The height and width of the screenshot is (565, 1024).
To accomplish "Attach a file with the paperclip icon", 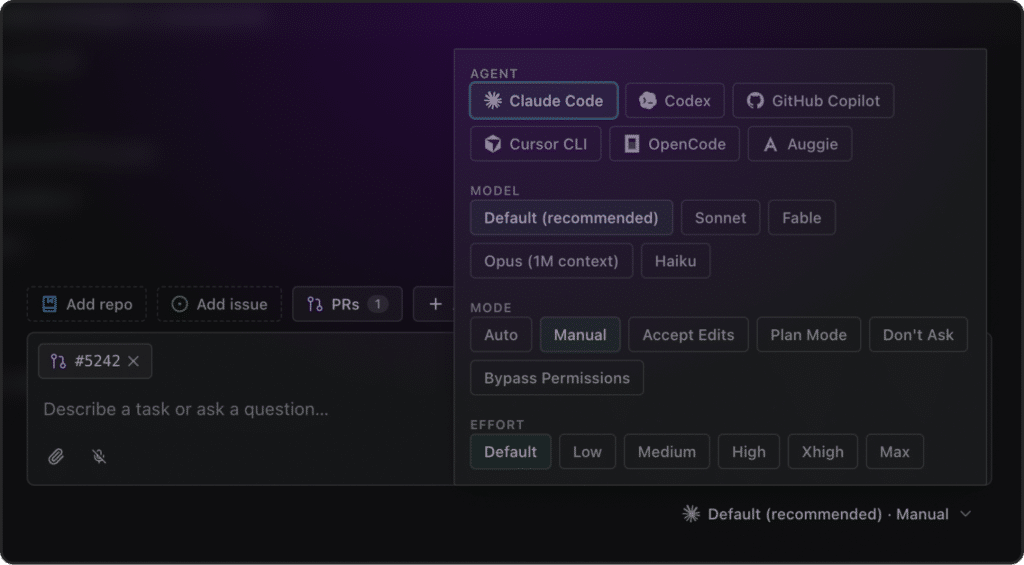I will tap(56, 456).
